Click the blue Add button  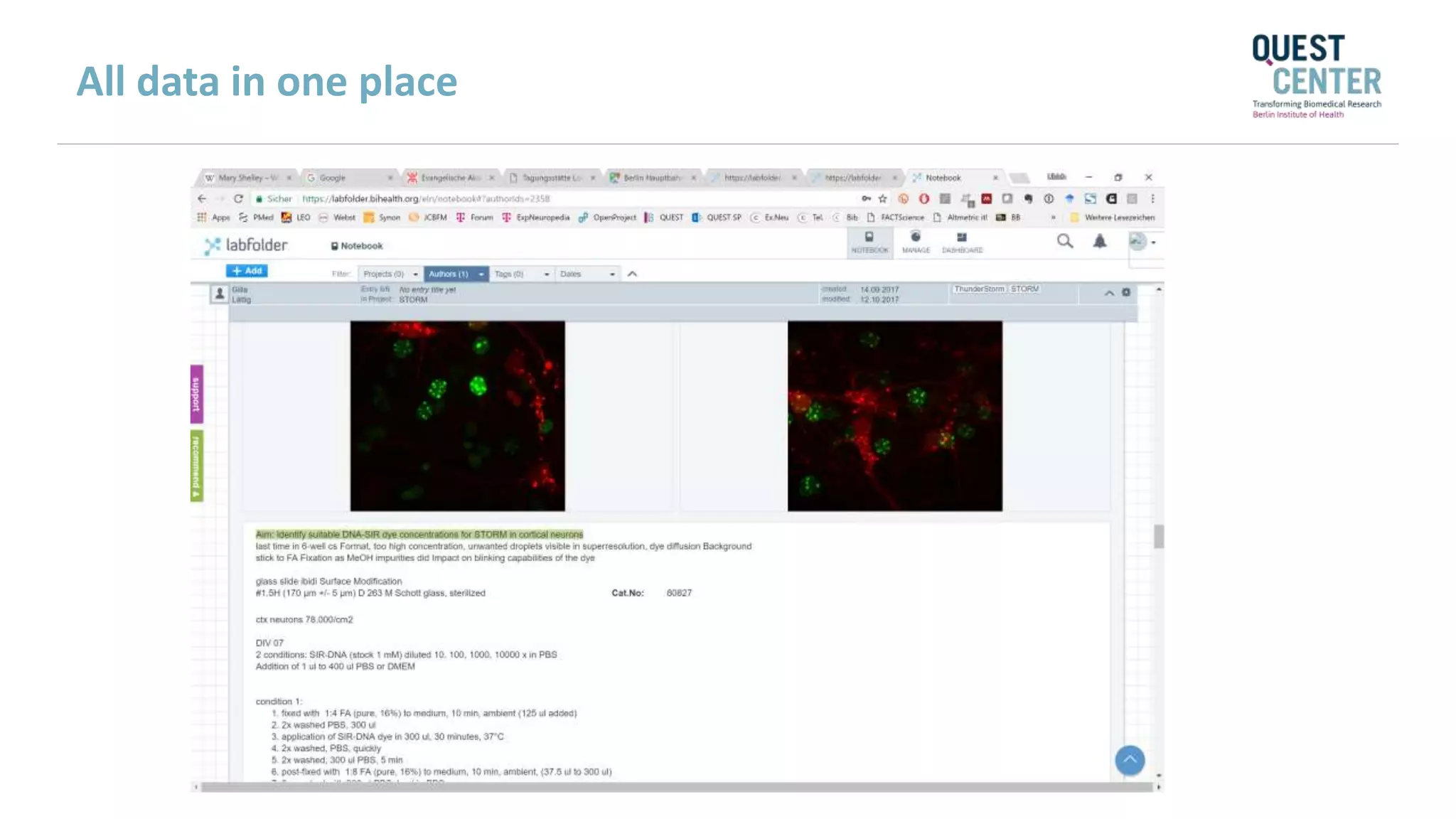(247, 271)
